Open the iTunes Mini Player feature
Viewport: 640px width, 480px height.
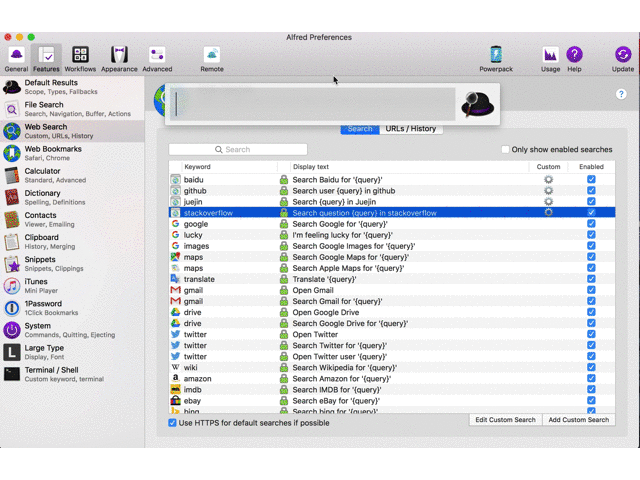tap(72, 286)
